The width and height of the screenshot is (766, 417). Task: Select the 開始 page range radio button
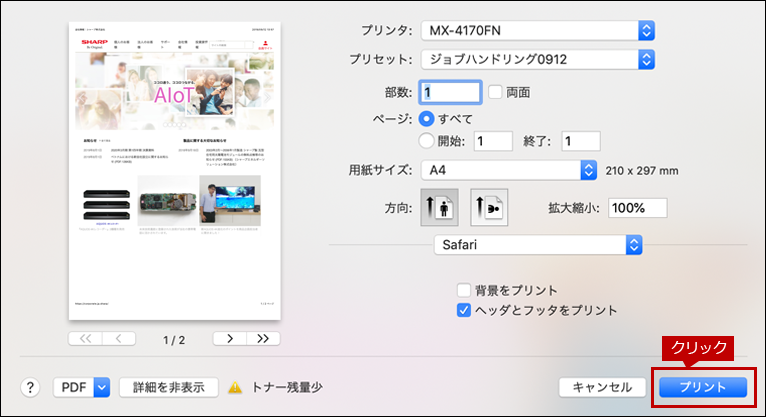click(426, 141)
